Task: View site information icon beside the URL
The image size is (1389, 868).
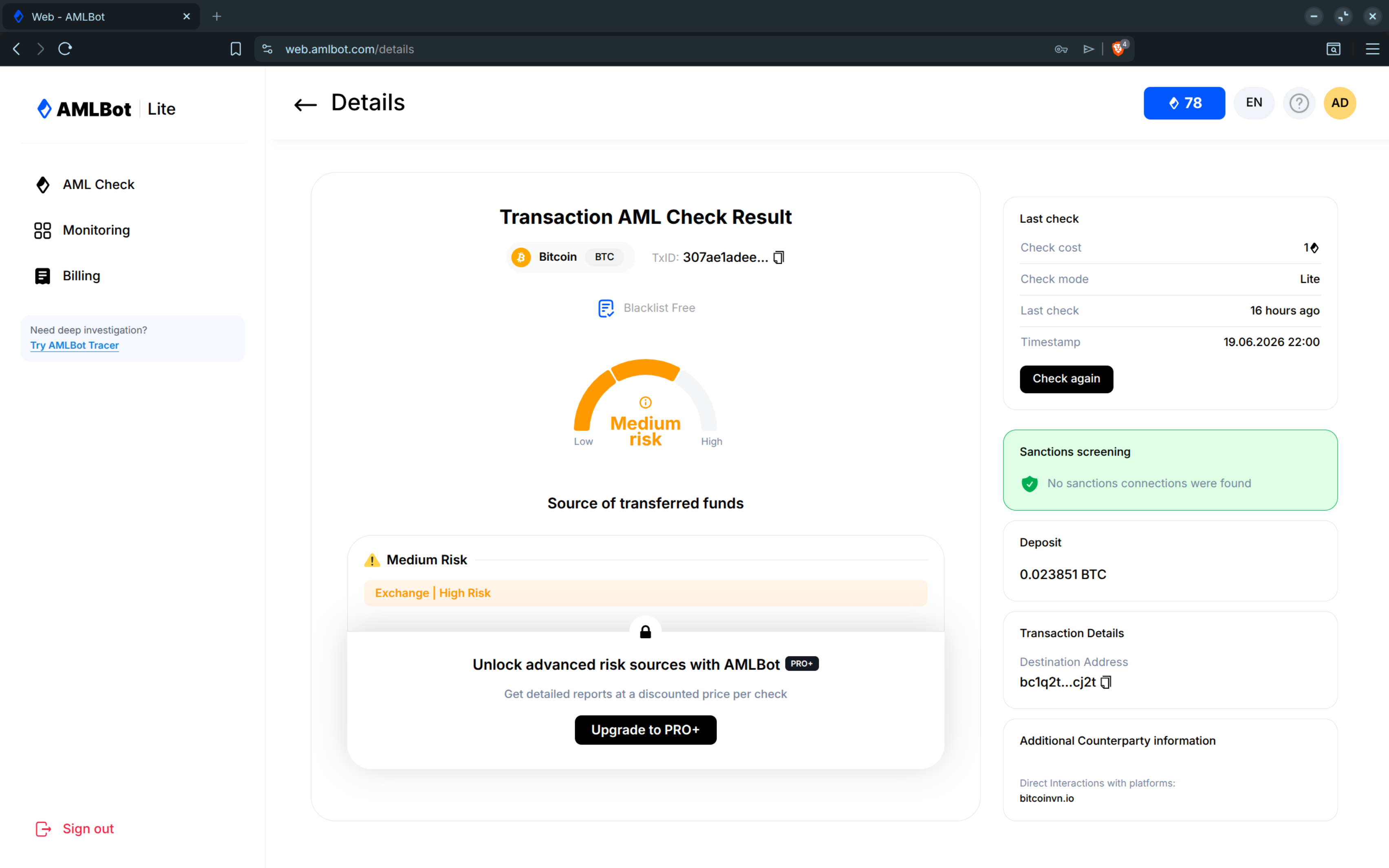Action: pyautogui.click(x=267, y=49)
